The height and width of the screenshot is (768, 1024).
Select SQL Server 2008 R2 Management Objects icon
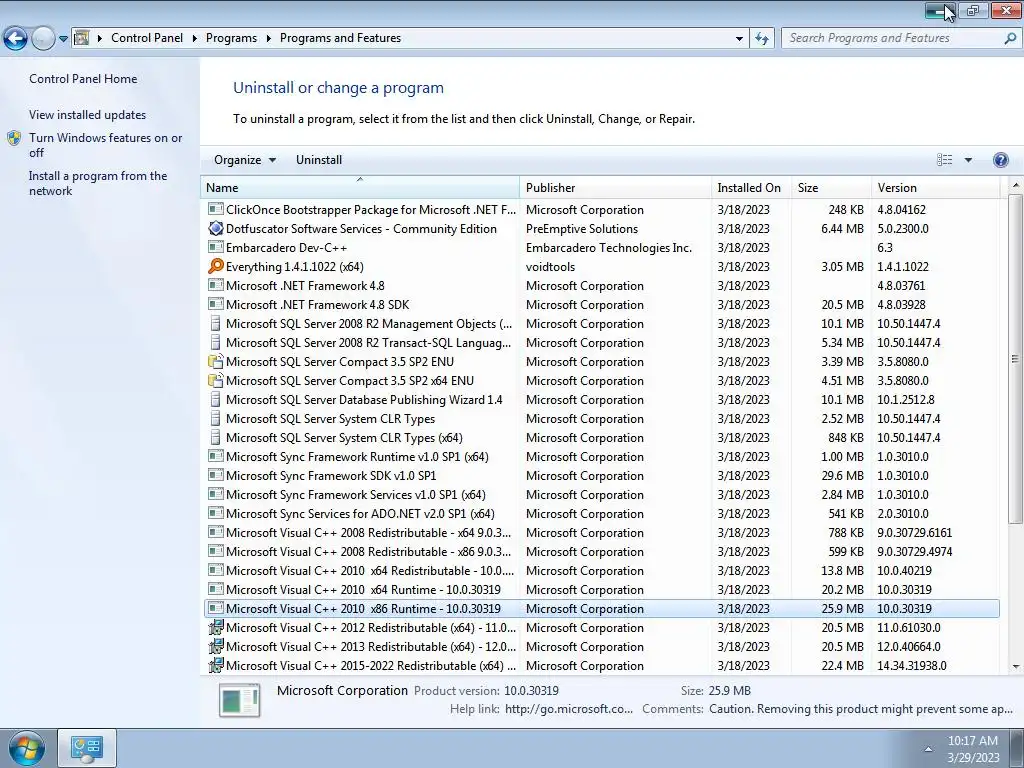(x=216, y=323)
